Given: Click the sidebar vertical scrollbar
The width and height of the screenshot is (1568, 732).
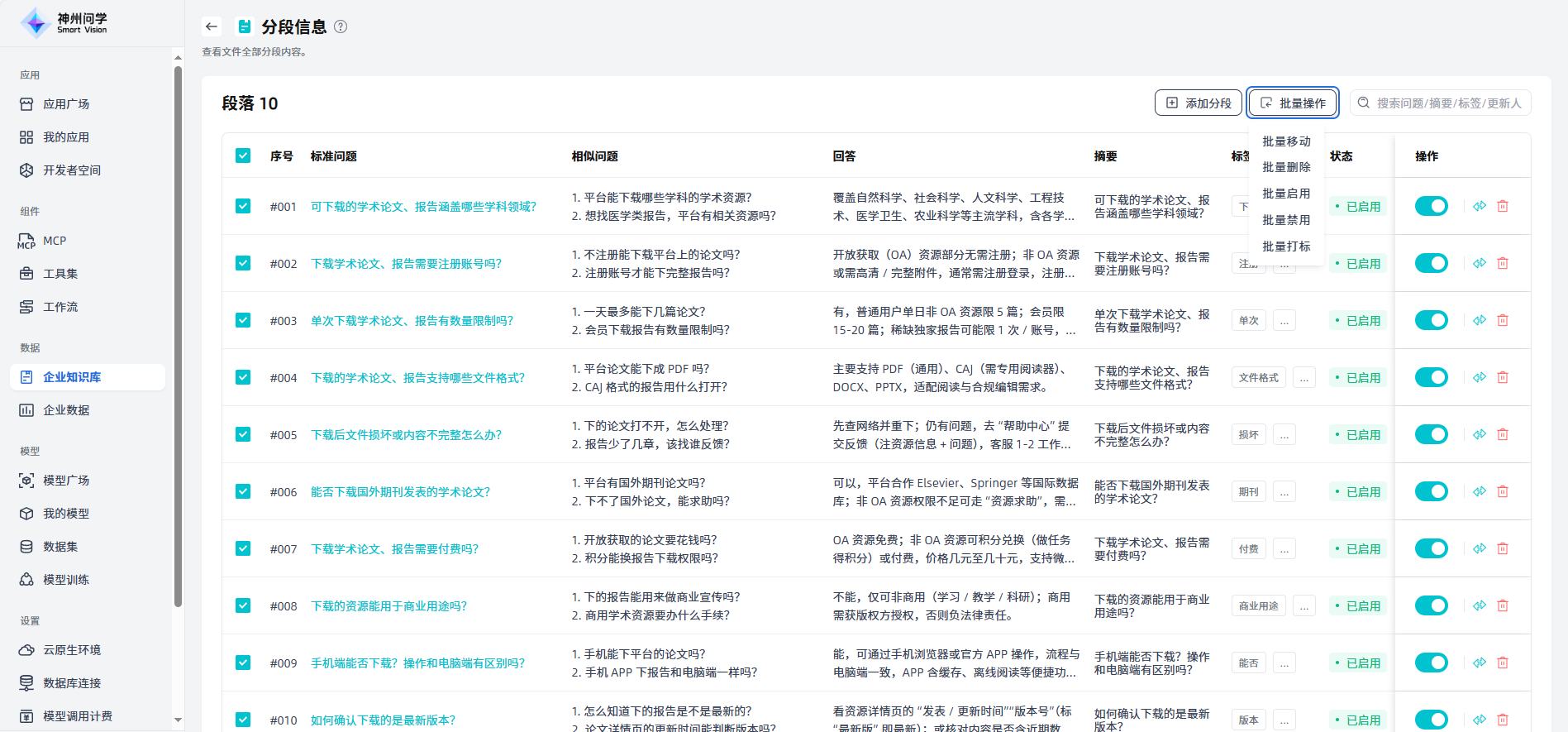Looking at the screenshot, I should click(178, 331).
